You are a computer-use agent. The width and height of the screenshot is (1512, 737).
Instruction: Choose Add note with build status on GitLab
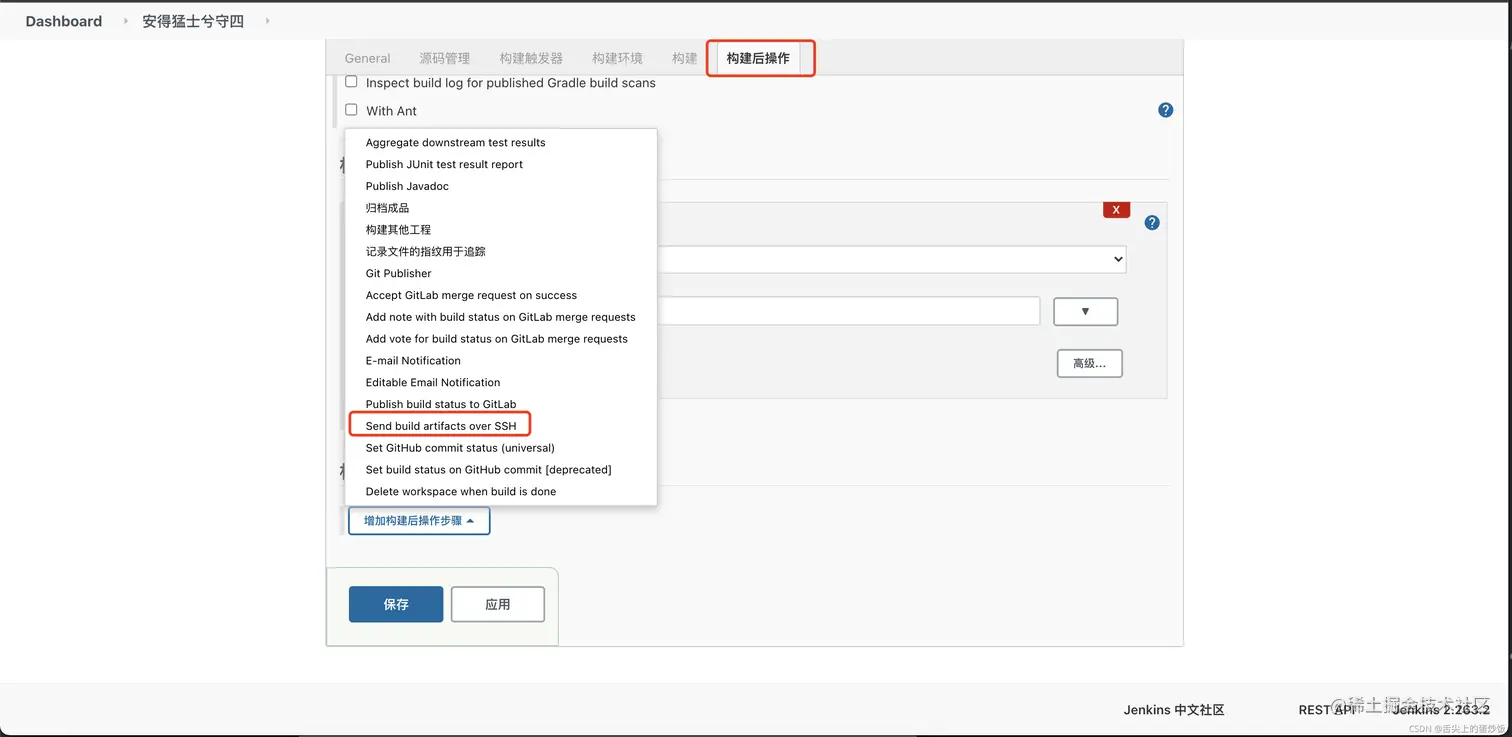pos(501,317)
